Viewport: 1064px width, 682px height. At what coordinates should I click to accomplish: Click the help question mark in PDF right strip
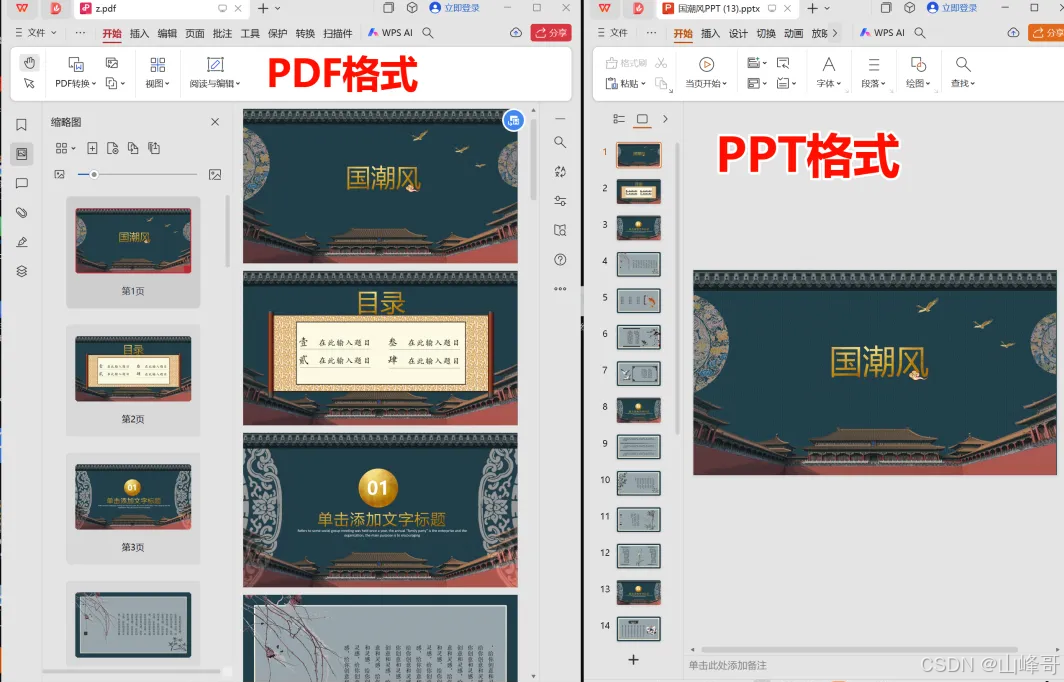click(x=560, y=259)
